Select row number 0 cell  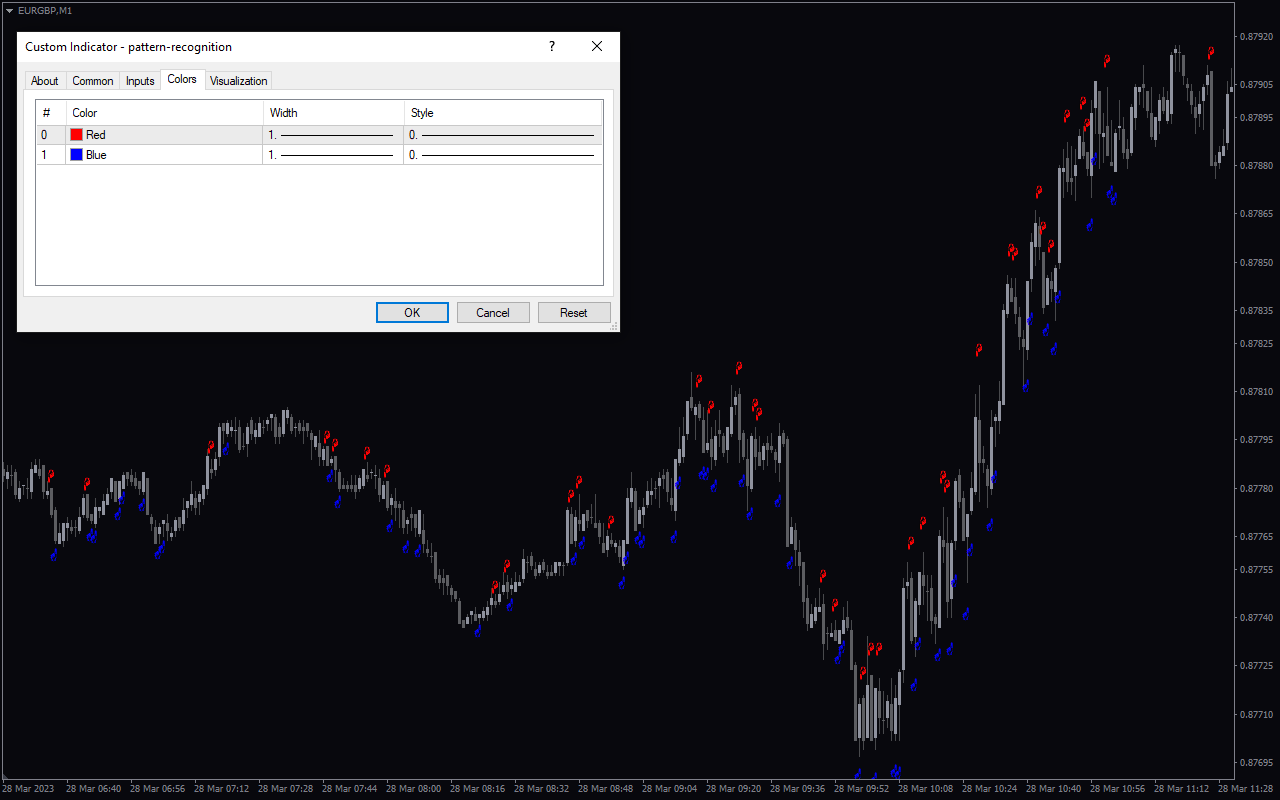click(x=51, y=135)
